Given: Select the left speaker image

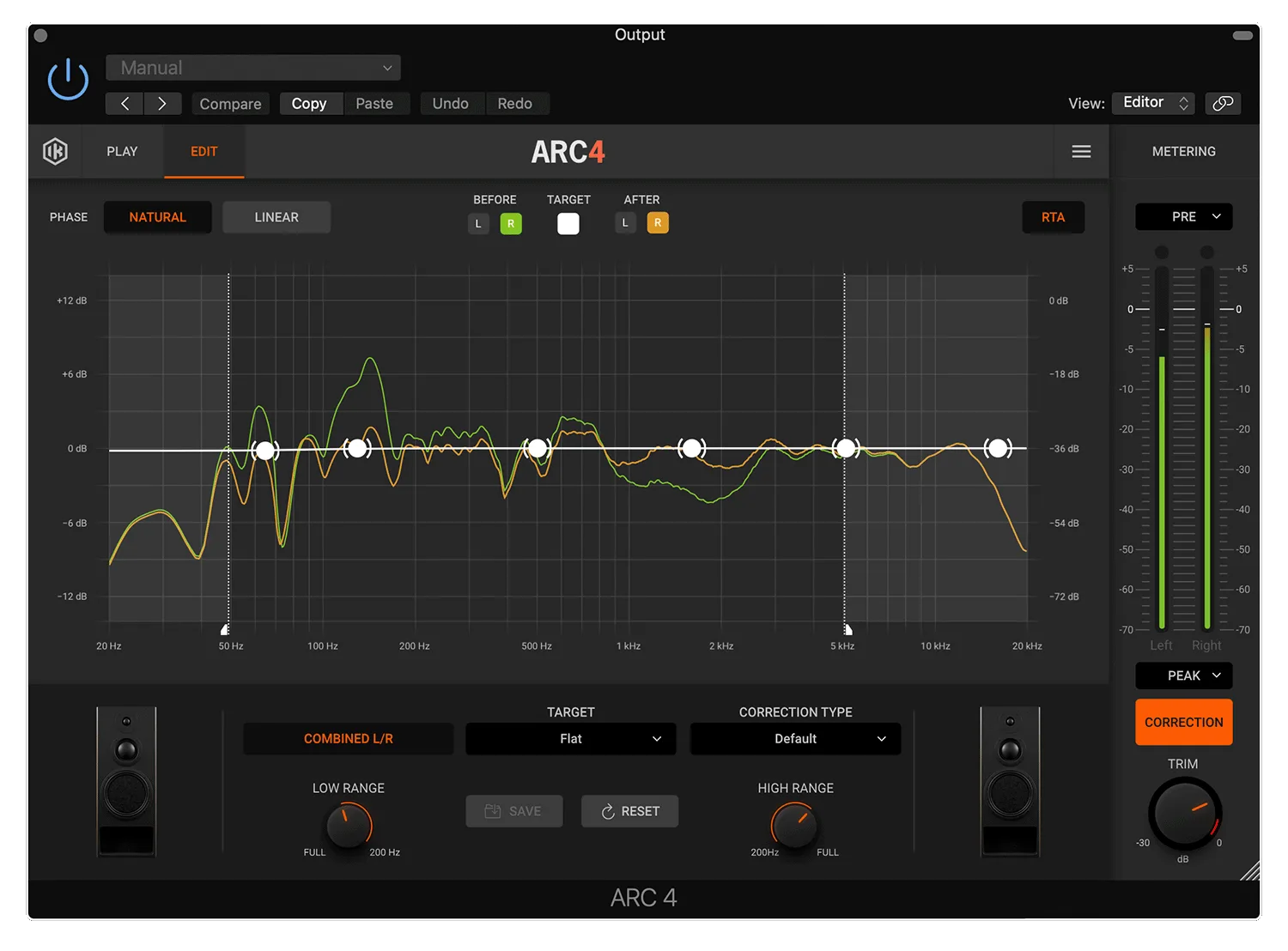Looking at the screenshot, I should pos(126,781).
